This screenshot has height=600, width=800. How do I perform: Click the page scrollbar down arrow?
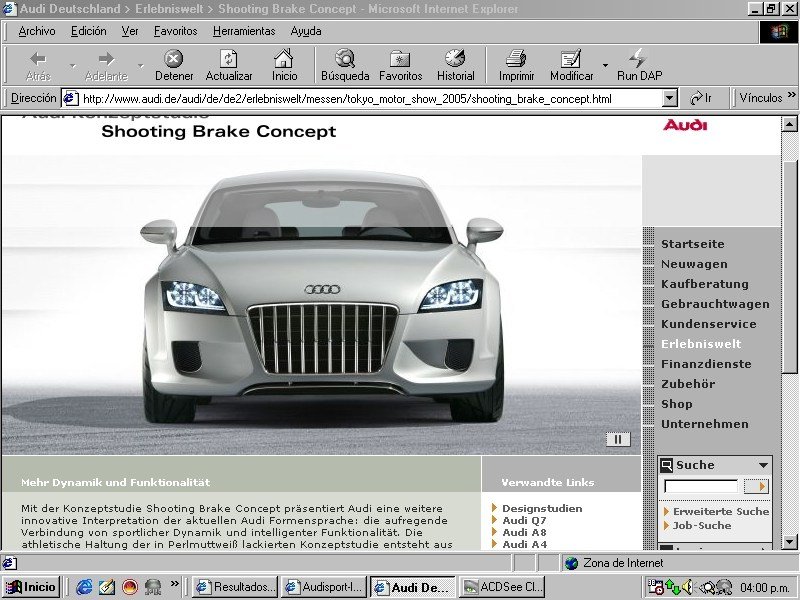[789, 541]
